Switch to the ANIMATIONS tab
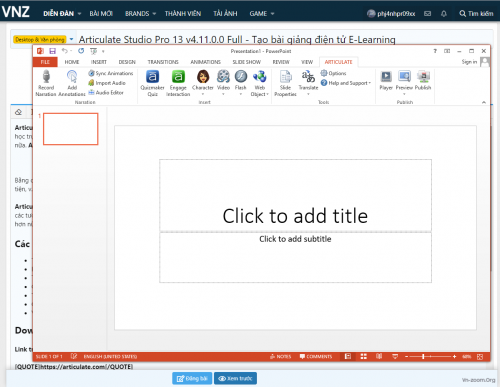The image size is (500, 387). click(x=205, y=62)
